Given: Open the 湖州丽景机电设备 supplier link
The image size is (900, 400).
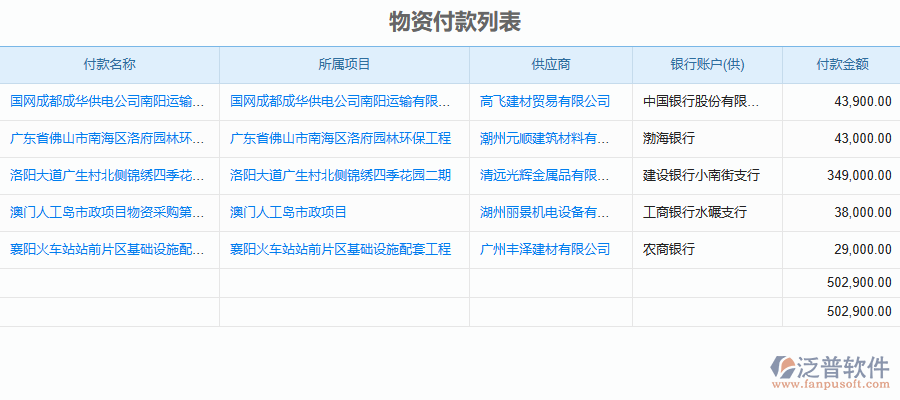Looking at the screenshot, I should click(x=545, y=212).
